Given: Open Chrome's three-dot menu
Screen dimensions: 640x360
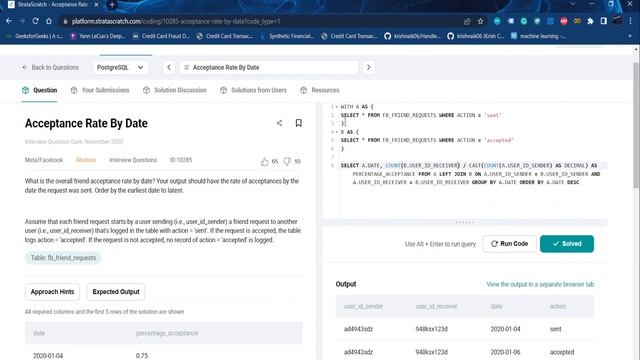Looking at the screenshot, I should pyautogui.click(x=631, y=21).
